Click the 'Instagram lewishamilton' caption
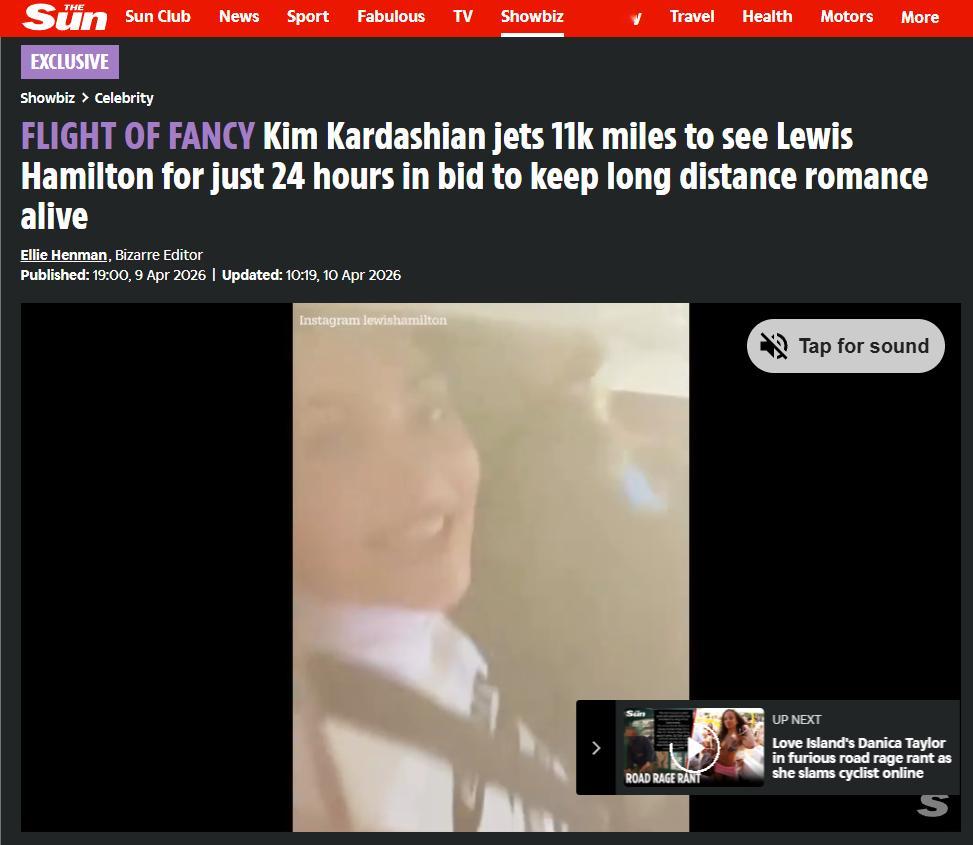Image resolution: width=973 pixels, height=845 pixels. 373,320
